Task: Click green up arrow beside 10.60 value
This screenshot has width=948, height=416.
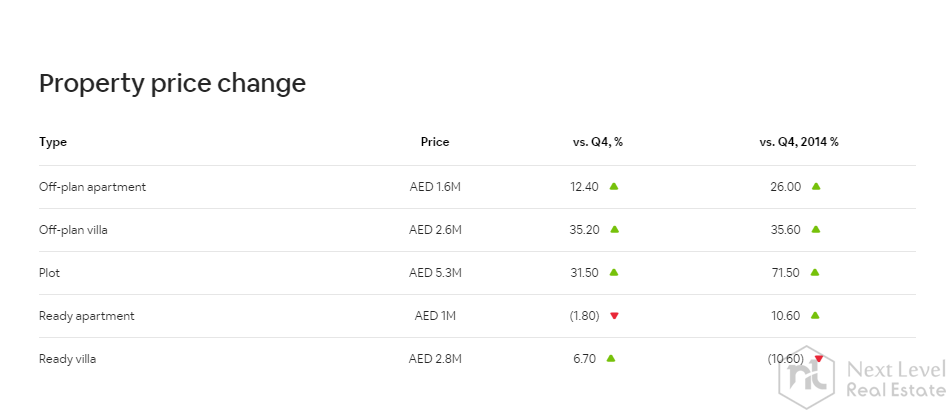Action: pyautogui.click(x=816, y=316)
